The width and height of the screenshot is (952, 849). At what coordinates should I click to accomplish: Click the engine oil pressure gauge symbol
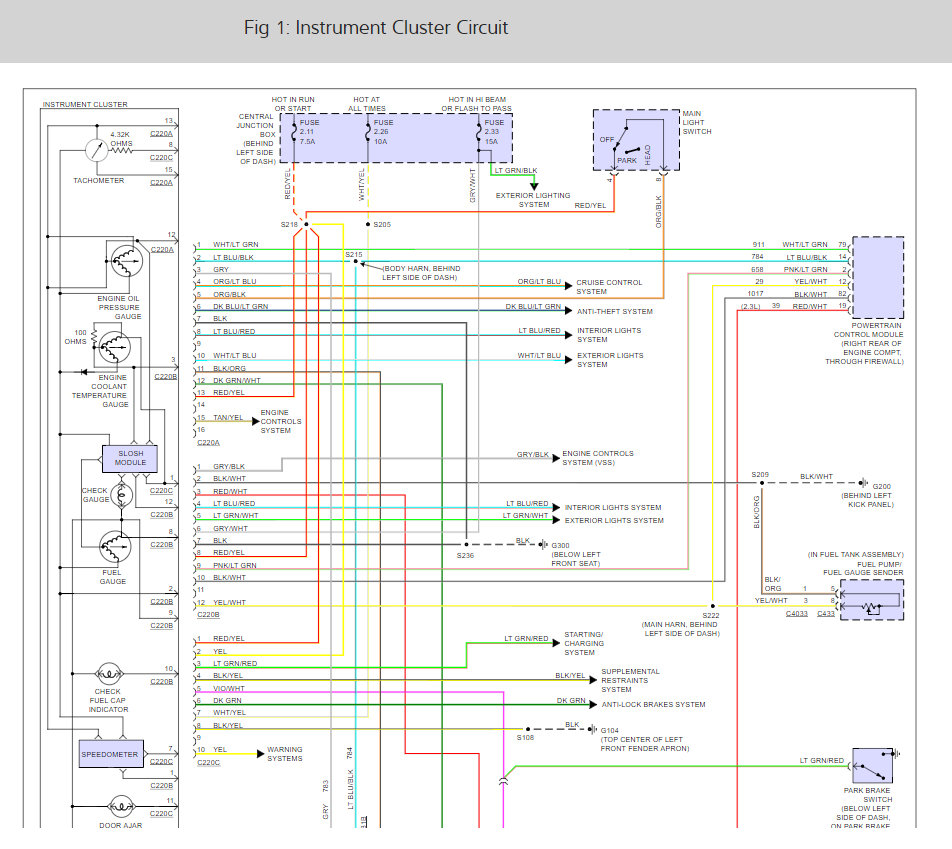[x=126, y=262]
